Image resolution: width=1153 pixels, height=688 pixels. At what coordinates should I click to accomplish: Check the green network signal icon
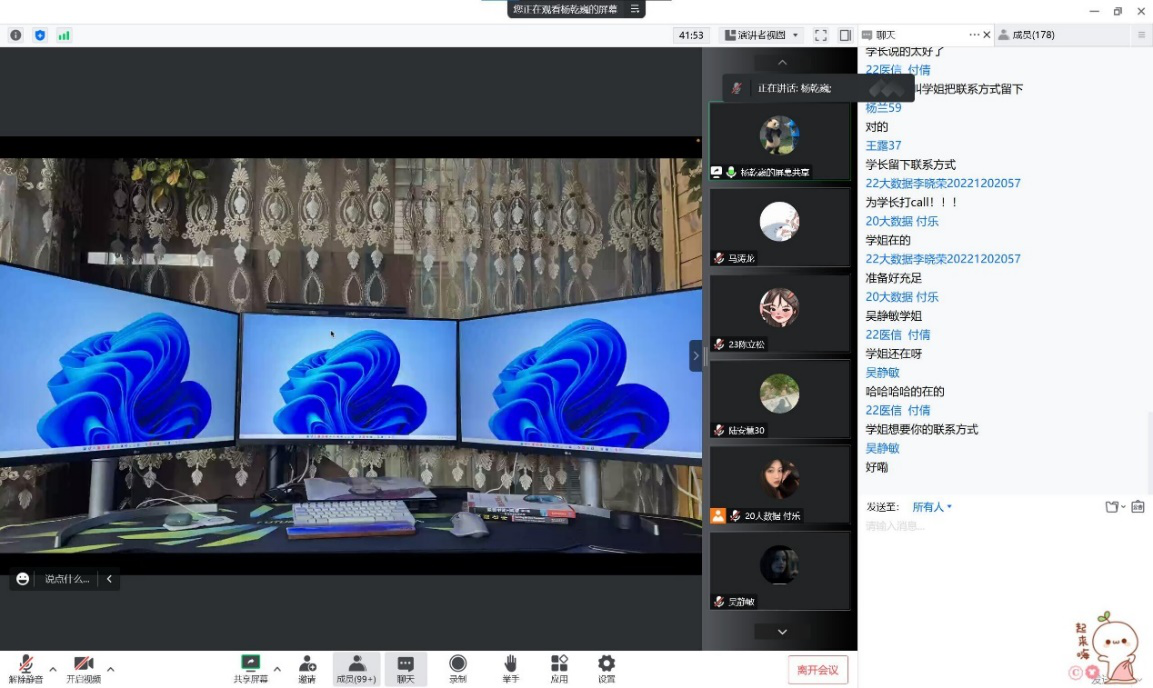[64, 35]
